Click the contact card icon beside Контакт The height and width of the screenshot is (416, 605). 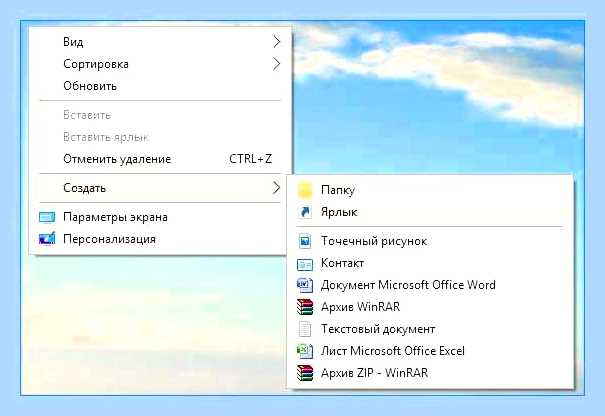tap(305, 264)
